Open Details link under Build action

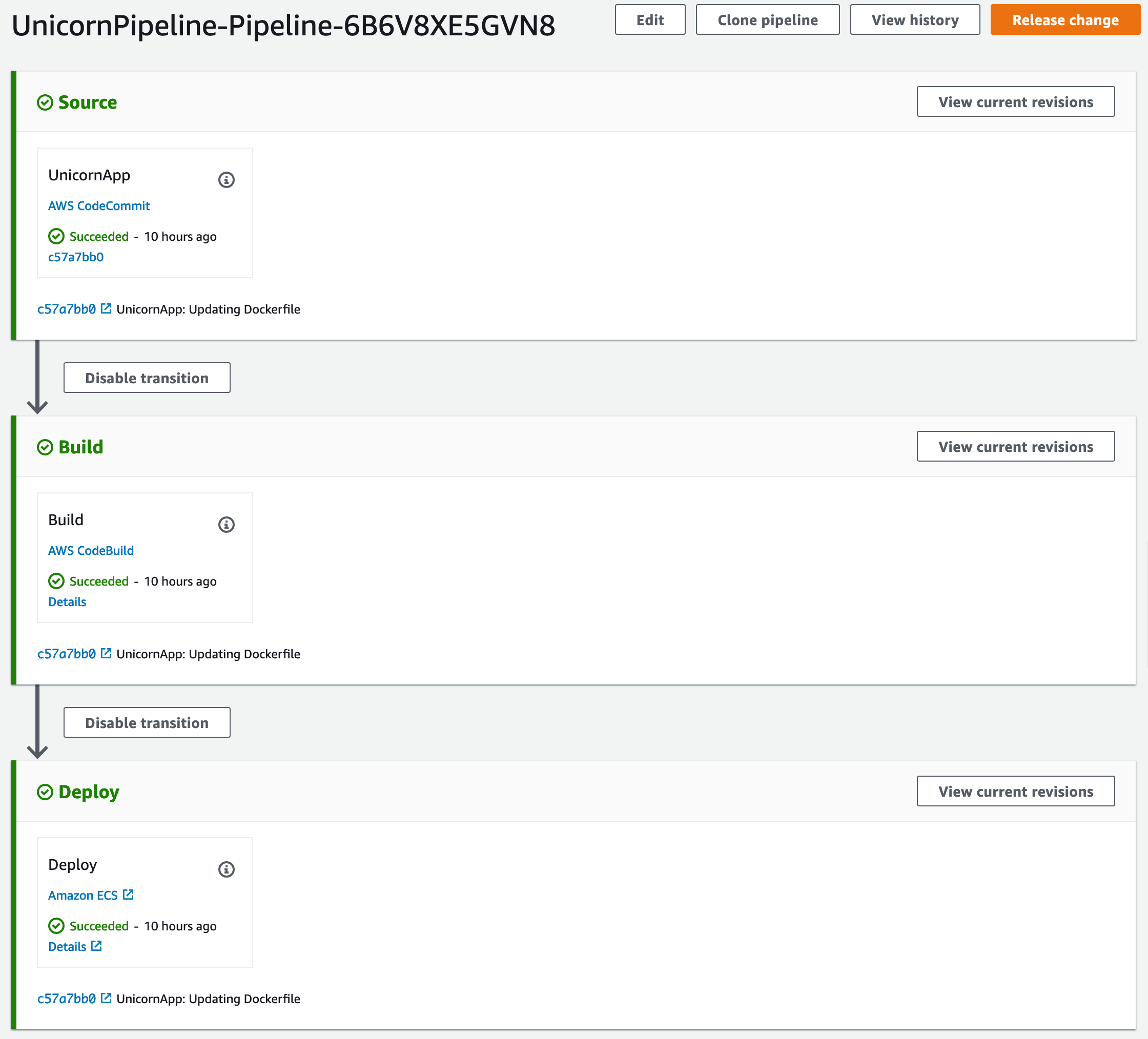click(x=67, y=602)
